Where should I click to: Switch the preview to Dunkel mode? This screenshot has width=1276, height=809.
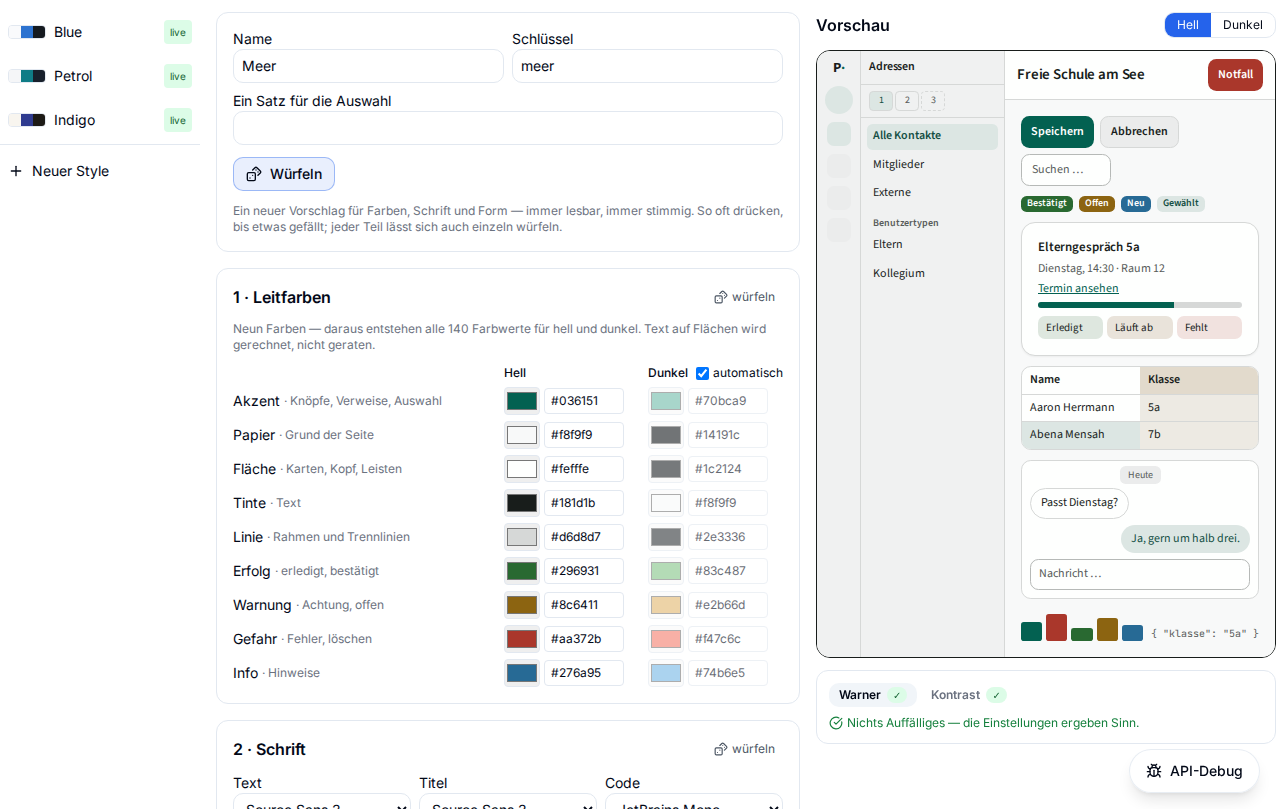(x=1243, y=25)
